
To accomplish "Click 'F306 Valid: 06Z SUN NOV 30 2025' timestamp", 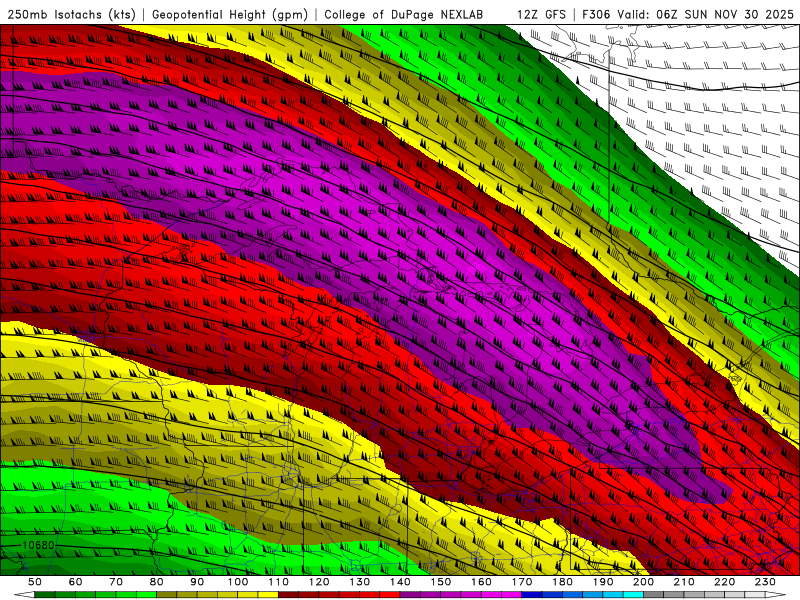I will (688, 15).
